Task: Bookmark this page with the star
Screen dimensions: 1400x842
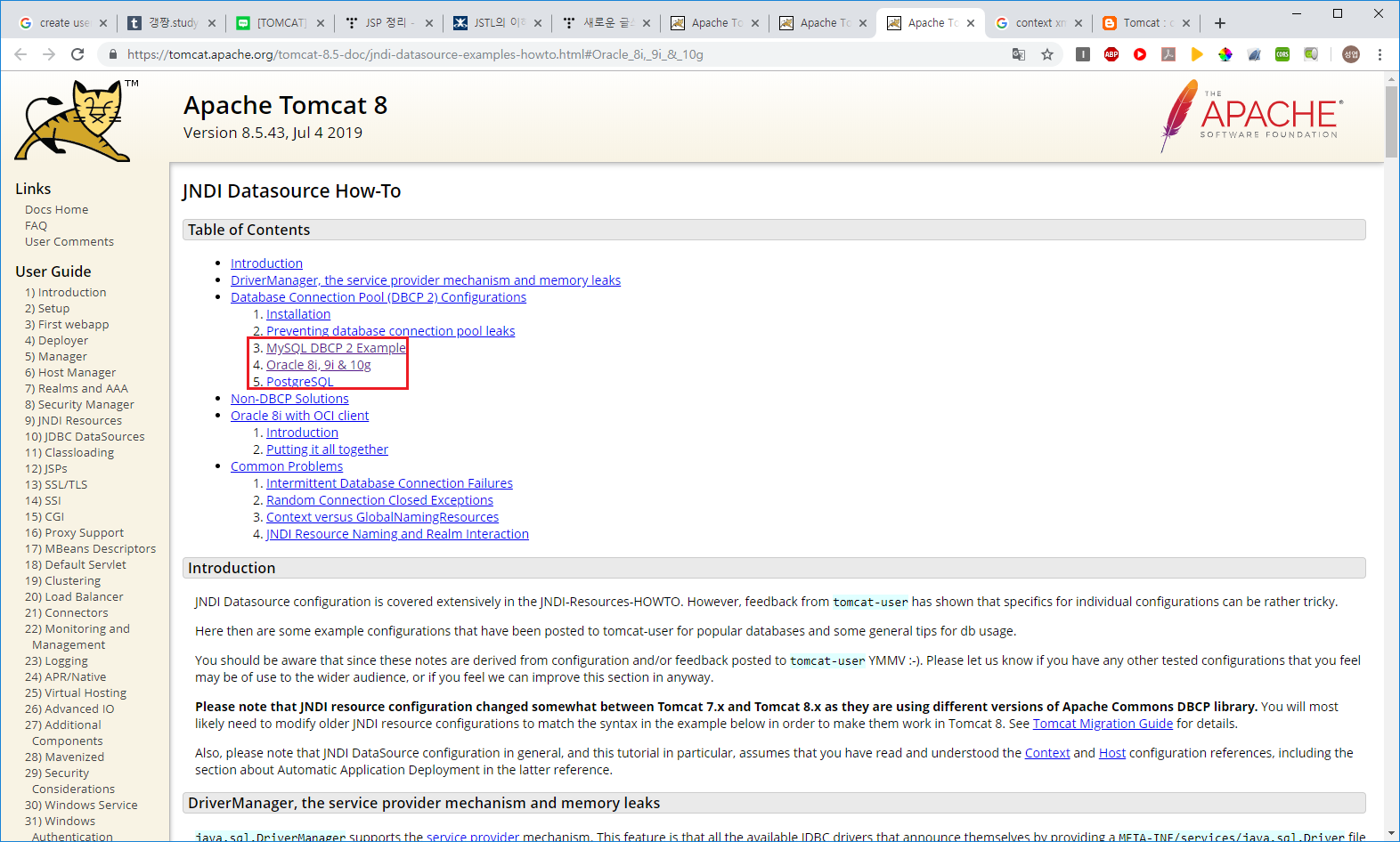Action: [x=1047, y=54]
